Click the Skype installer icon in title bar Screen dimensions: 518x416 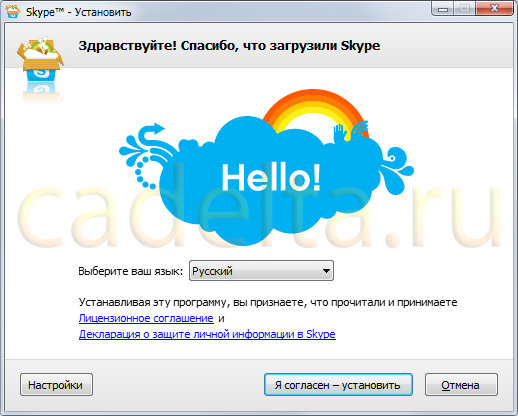tap(13, 11)
